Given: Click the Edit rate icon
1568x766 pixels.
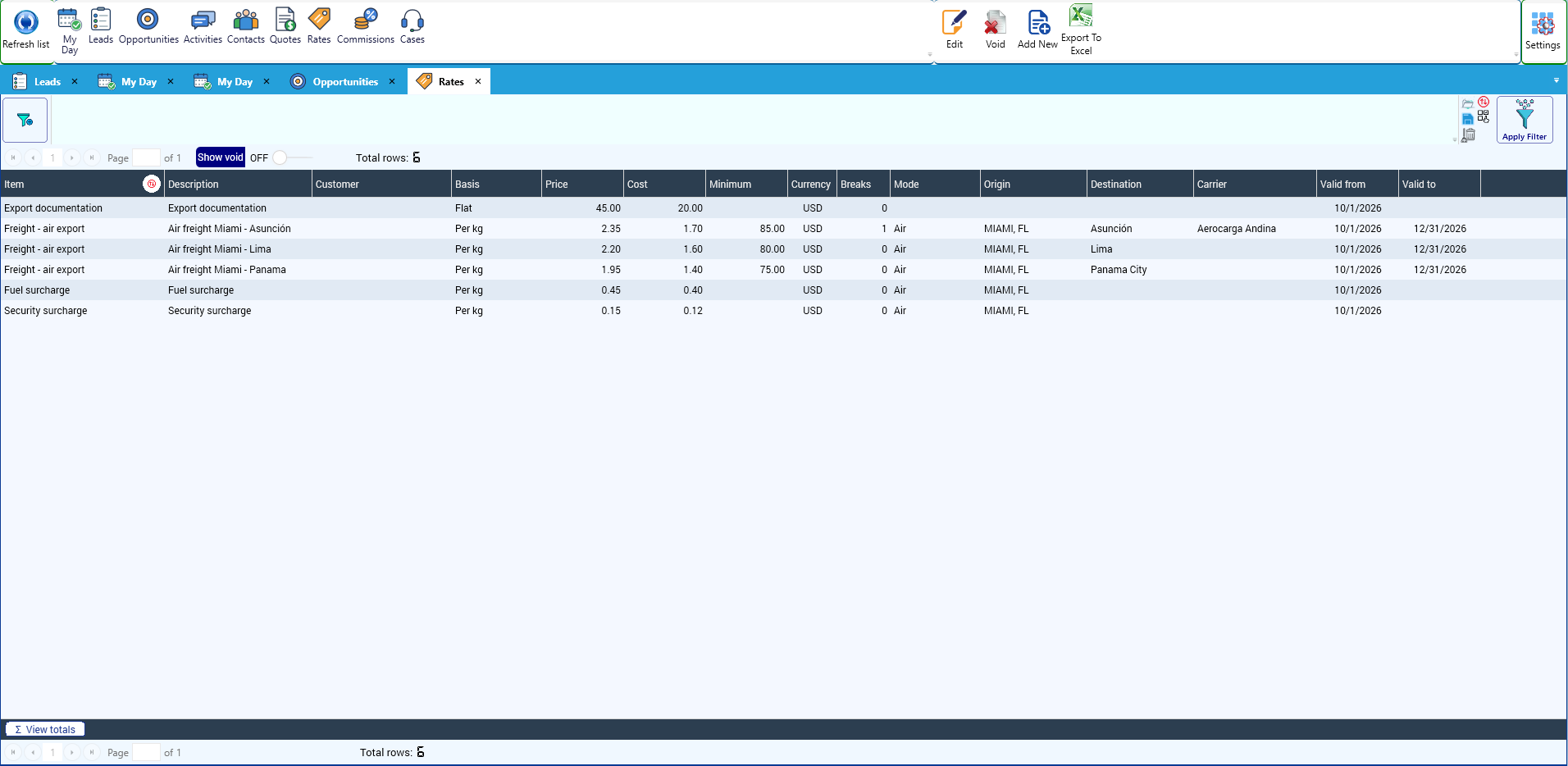Looking at the screenshot, I should tap(955, 22).
